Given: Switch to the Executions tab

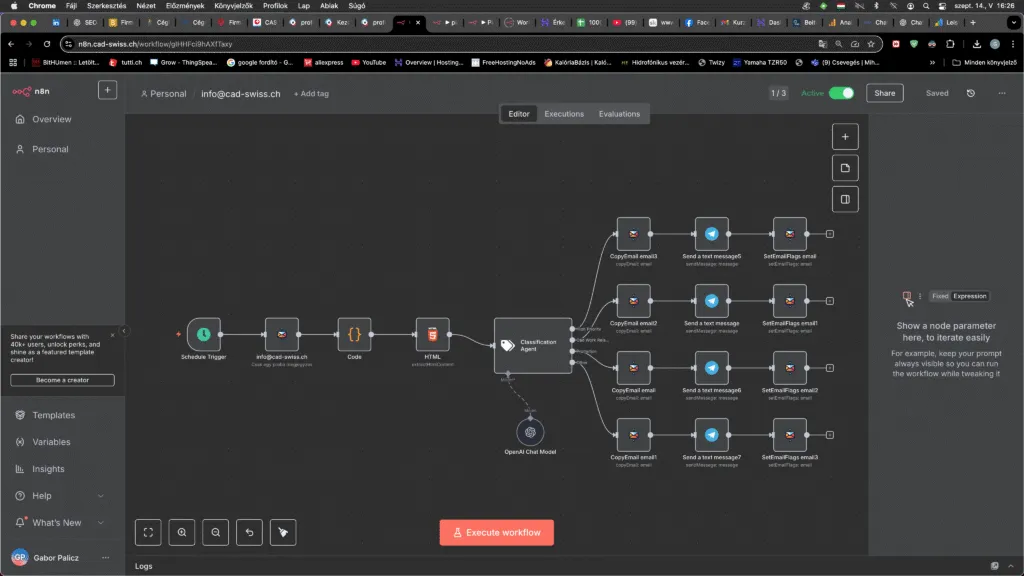Looking at the screenshot, I should (563, 113).
